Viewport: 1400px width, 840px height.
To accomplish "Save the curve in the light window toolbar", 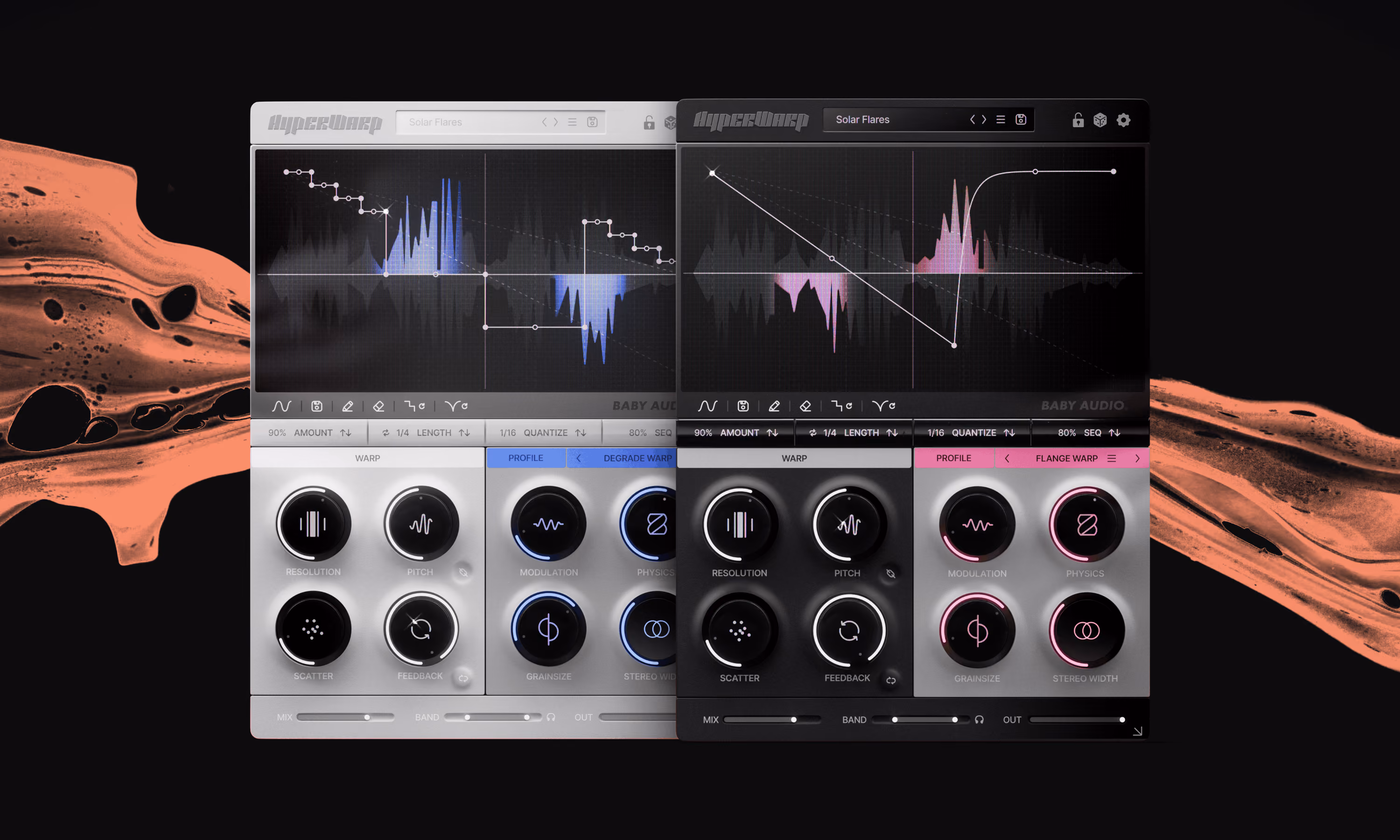I will (317, 406).
